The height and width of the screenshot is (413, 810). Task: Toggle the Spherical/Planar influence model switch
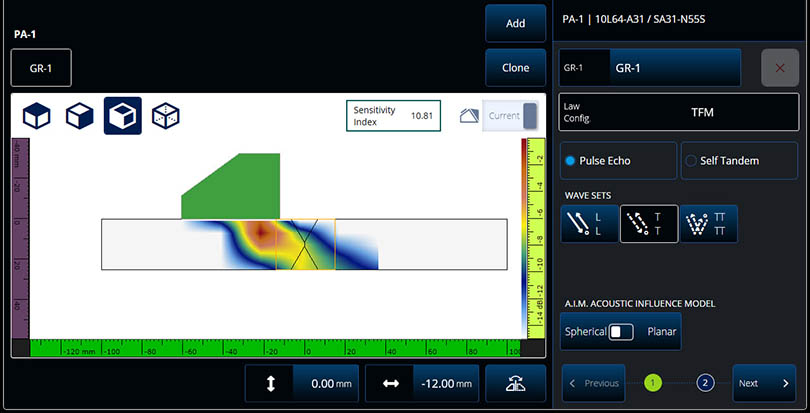pyautogui.click(x=620, y=331)
